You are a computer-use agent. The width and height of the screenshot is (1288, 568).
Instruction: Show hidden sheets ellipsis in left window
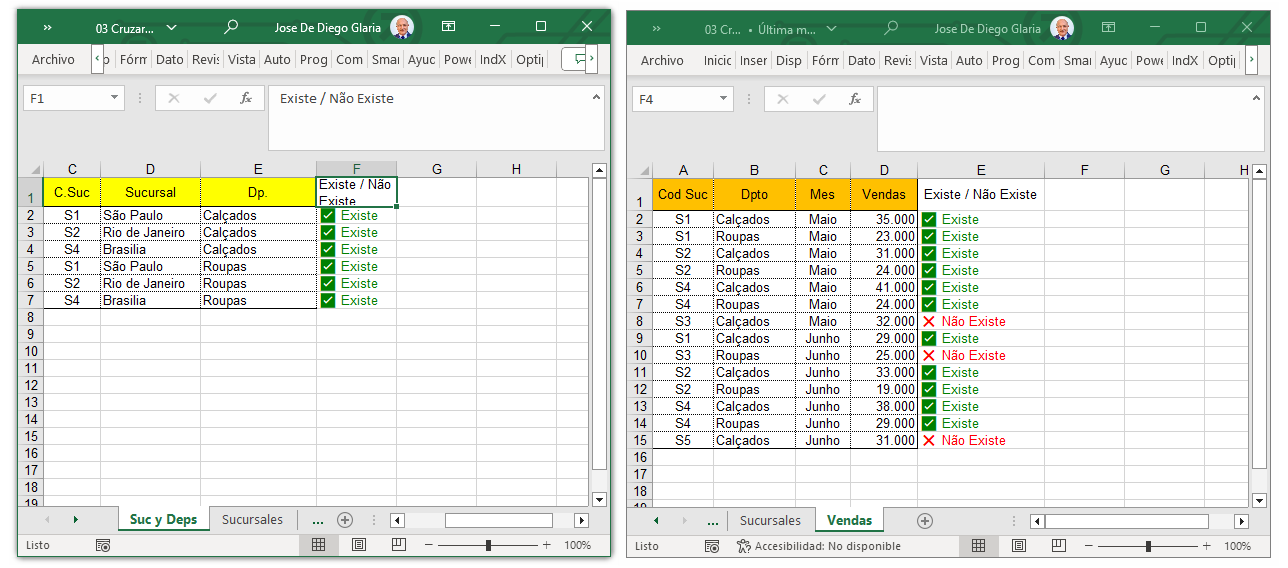point(318,521)
